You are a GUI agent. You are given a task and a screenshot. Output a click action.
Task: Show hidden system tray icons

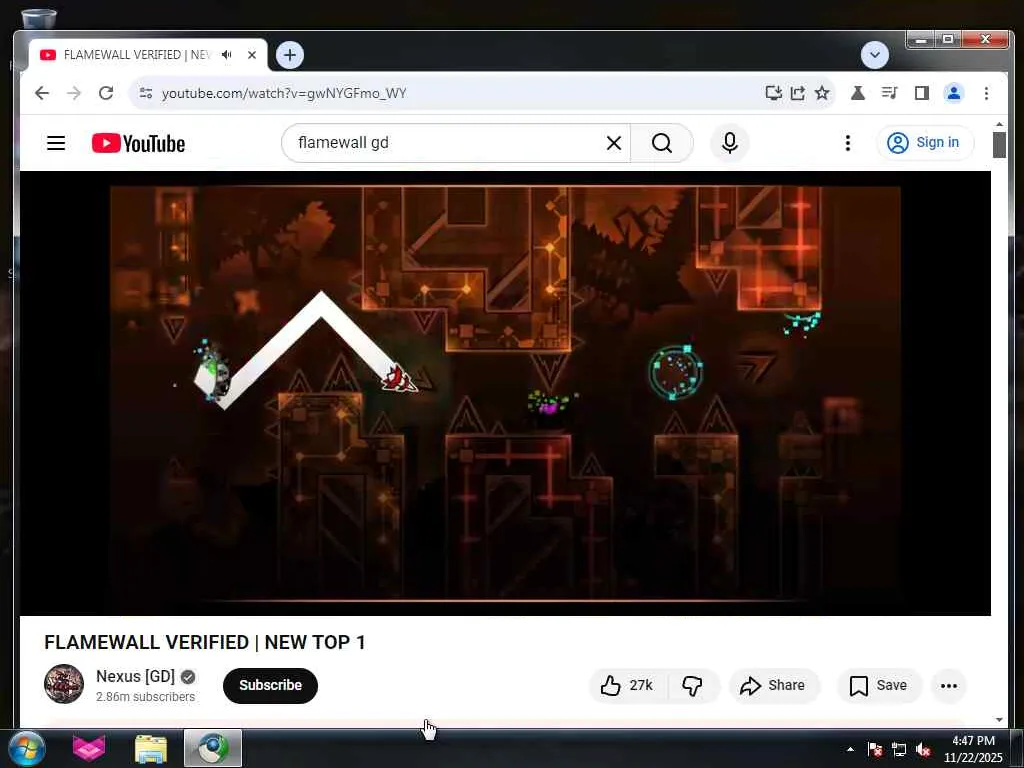[x=850, y=749]
